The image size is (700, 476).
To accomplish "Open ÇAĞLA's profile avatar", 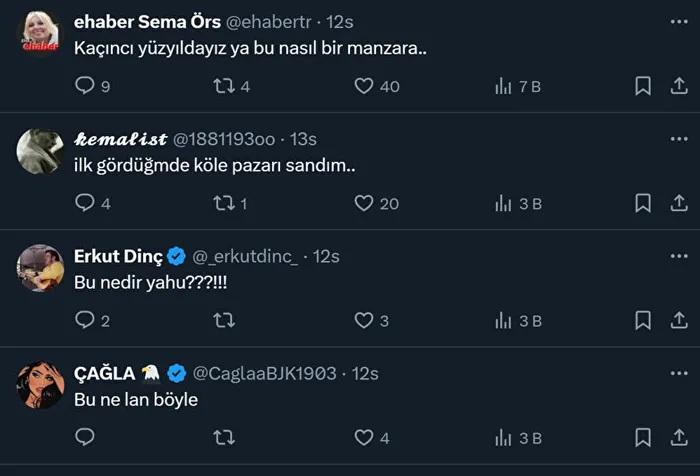I will click(x=41, y=384).
